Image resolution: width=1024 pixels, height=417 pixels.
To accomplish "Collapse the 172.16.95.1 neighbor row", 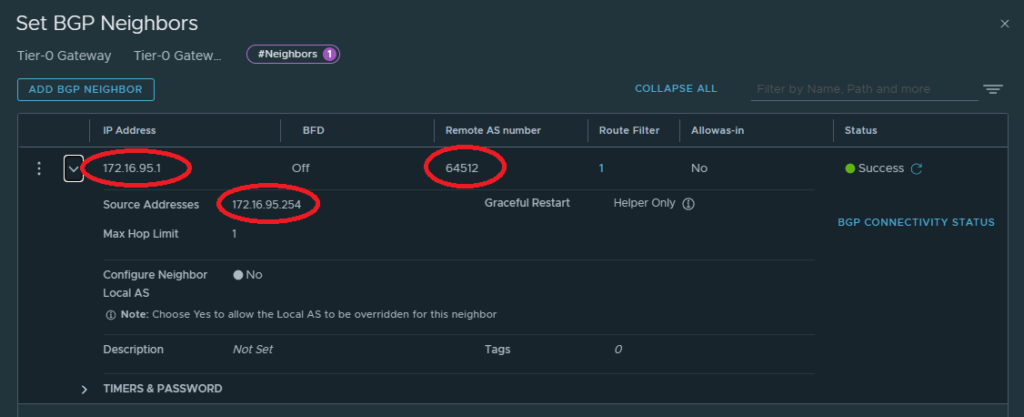I will point(73,169).
